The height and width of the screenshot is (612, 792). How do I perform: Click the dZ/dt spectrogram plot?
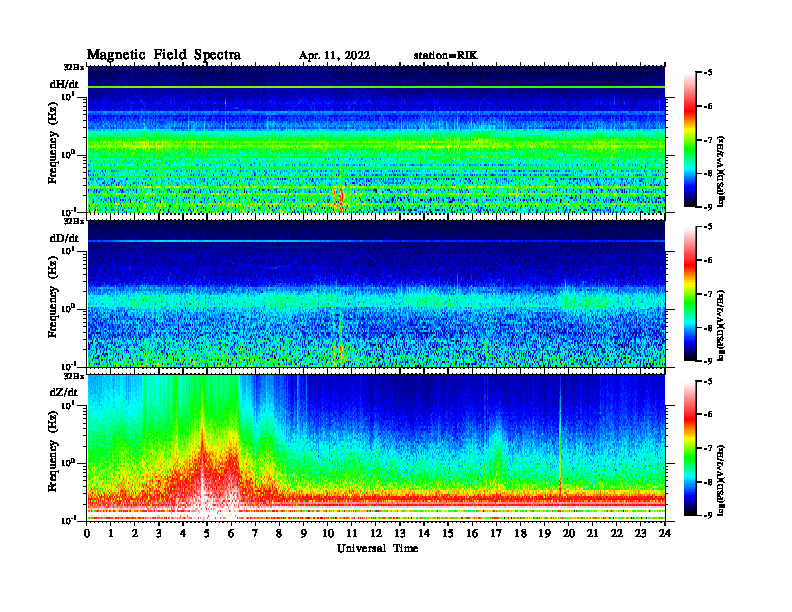point(376,448)
